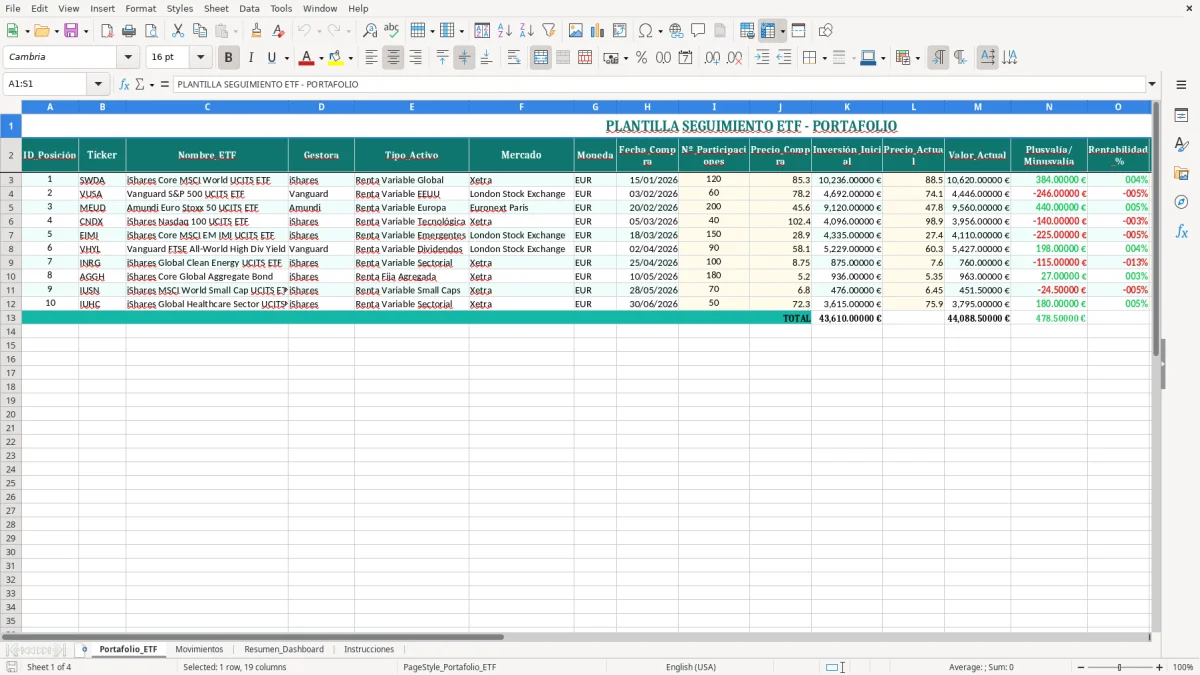This screenshot has width=1200, height=675.
Task: Click the Clone Formatting paintbrush
Action: point(257,31)
